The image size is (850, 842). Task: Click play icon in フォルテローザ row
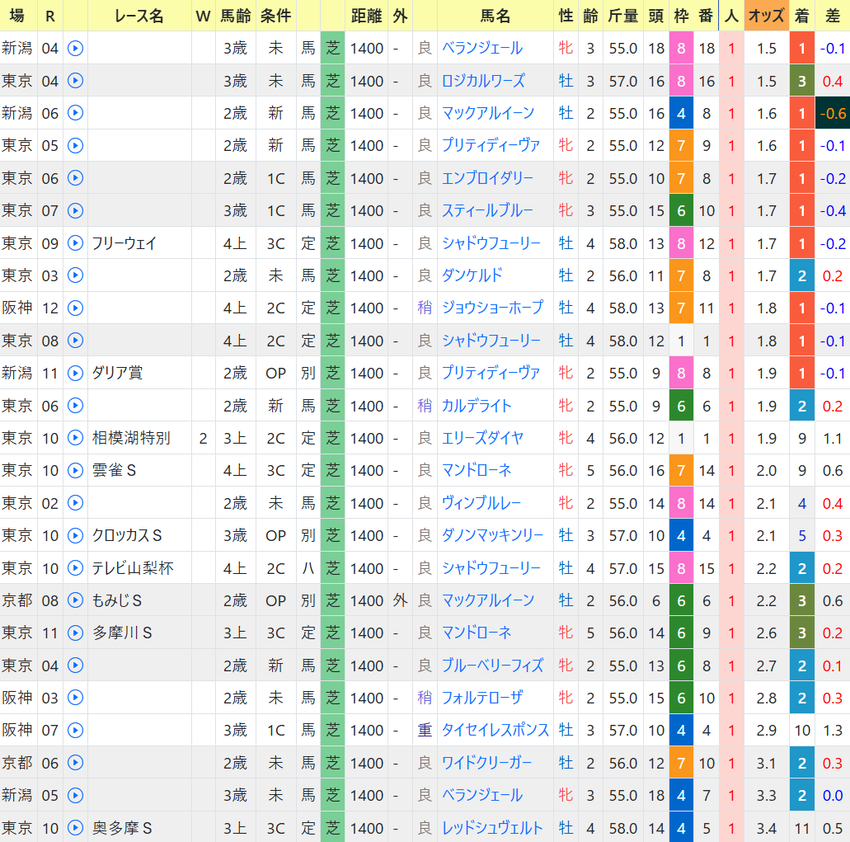click(75, 698)
